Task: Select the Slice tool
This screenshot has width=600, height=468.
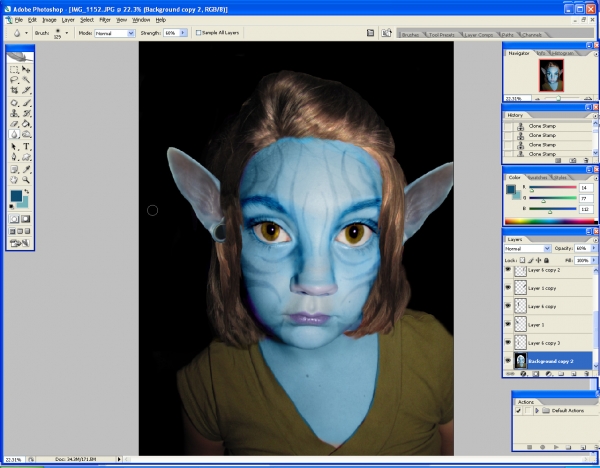Action: (x=26, y=90)
